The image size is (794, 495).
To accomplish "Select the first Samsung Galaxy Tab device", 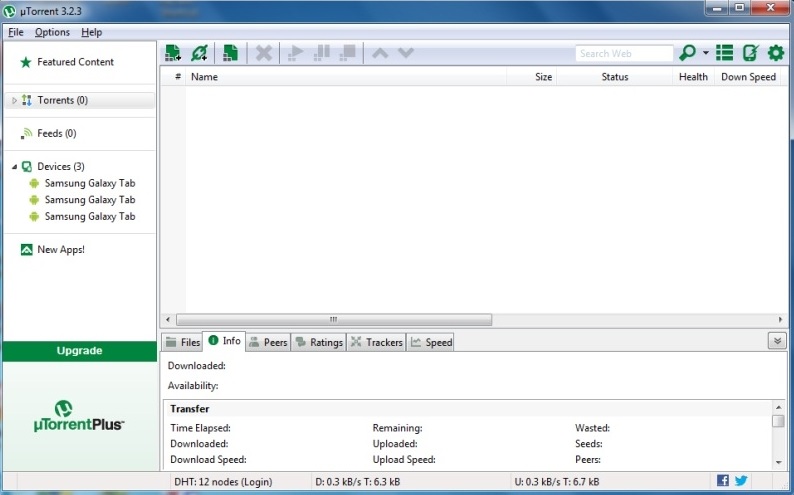I will click(x=90, y=183).
